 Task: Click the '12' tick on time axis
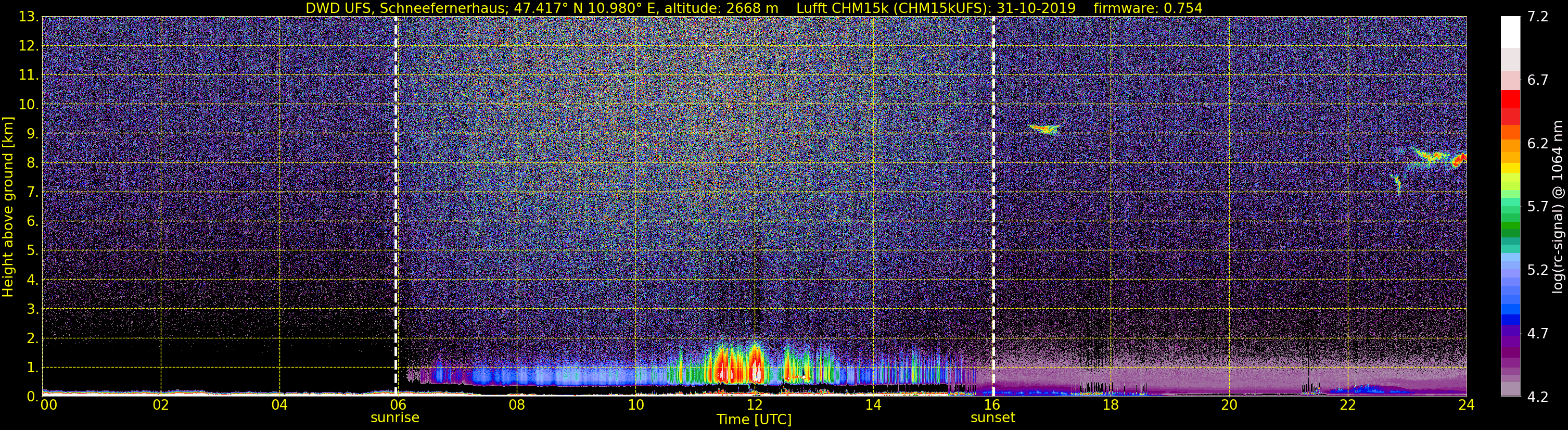pos(754,405)
